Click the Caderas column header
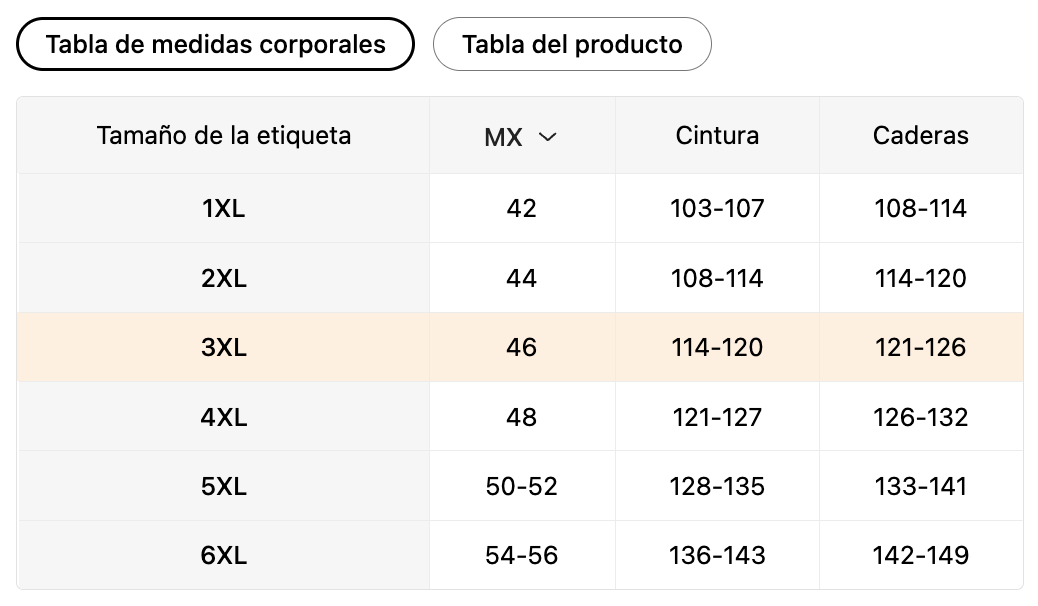The width and height of the screenshot is (1038, 606). pyautogui.click(x=920, y=135)
